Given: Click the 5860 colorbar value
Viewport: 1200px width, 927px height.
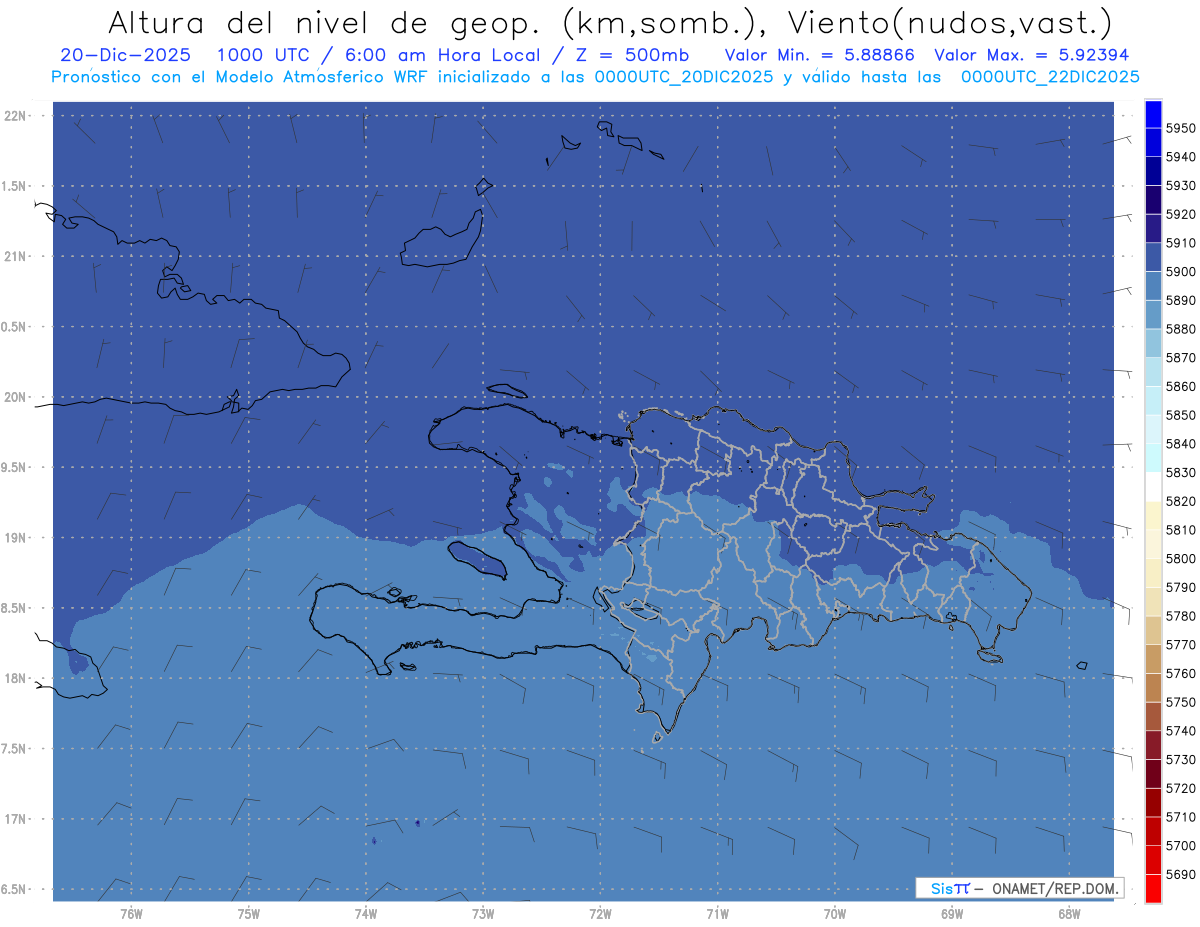Looking at the screenshot, I should click(1180, 386).
